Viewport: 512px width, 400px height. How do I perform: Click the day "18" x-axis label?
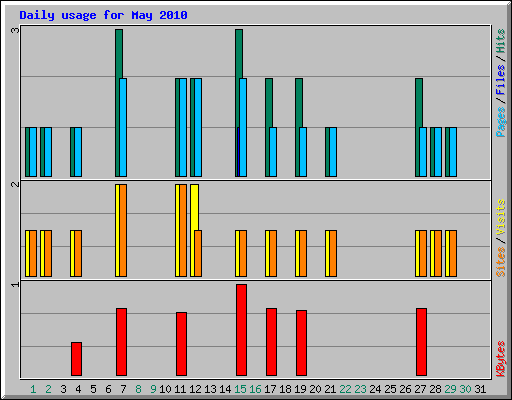[285, 389]
